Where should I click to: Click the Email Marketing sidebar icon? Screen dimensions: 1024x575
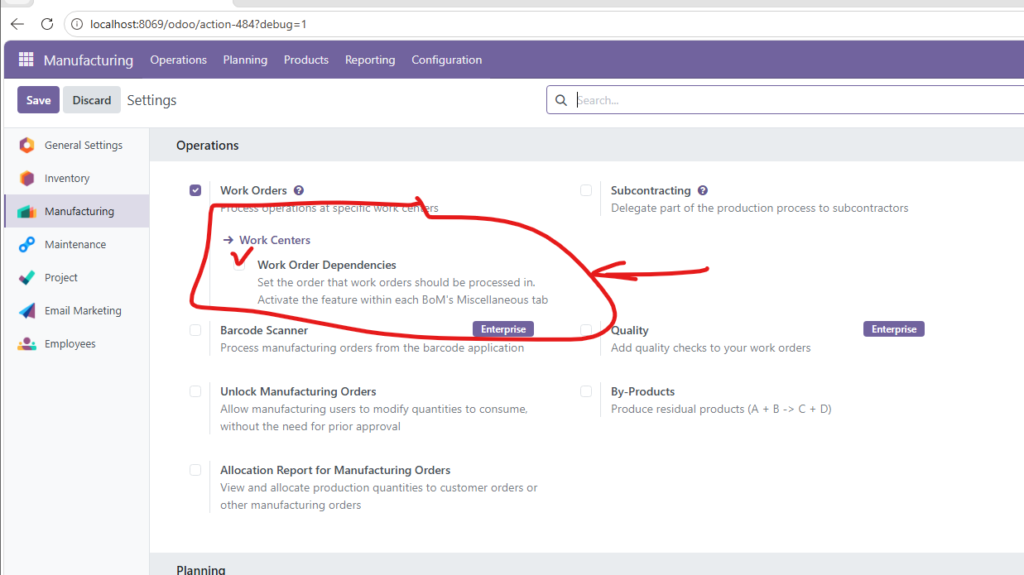(27, 311)
